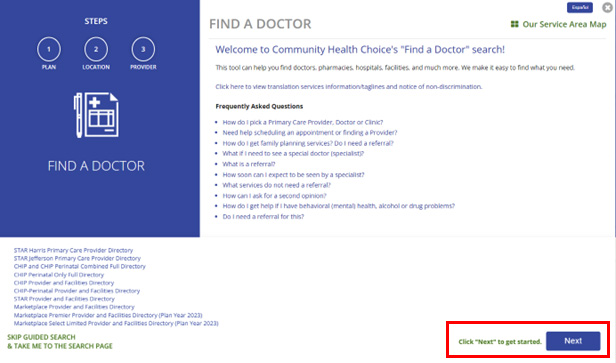Open STAR Provider and Facilities Directory
Viewport: 616px width, 363px height.
pos(64,299)
